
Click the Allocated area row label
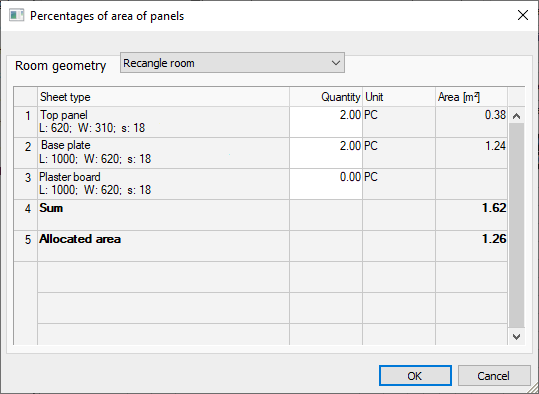tap(80, 239)
